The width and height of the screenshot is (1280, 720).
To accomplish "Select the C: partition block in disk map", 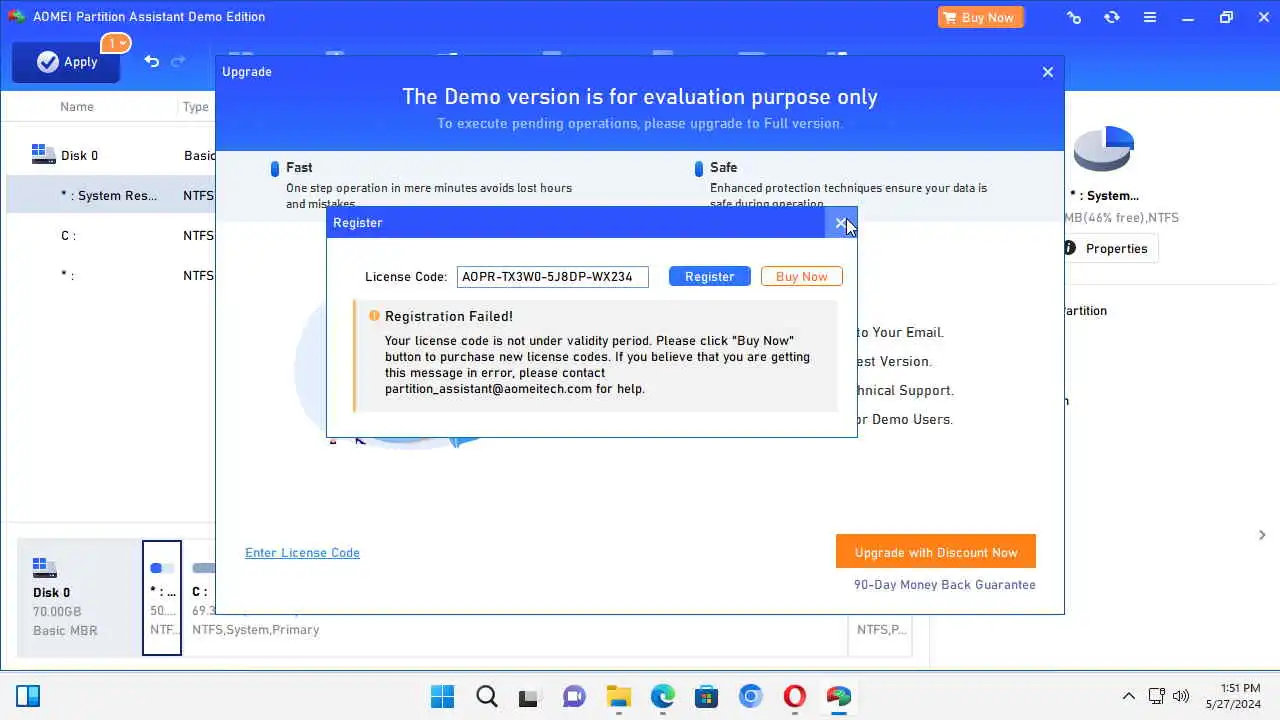I will pyautogui.click(x=515, y=598).
